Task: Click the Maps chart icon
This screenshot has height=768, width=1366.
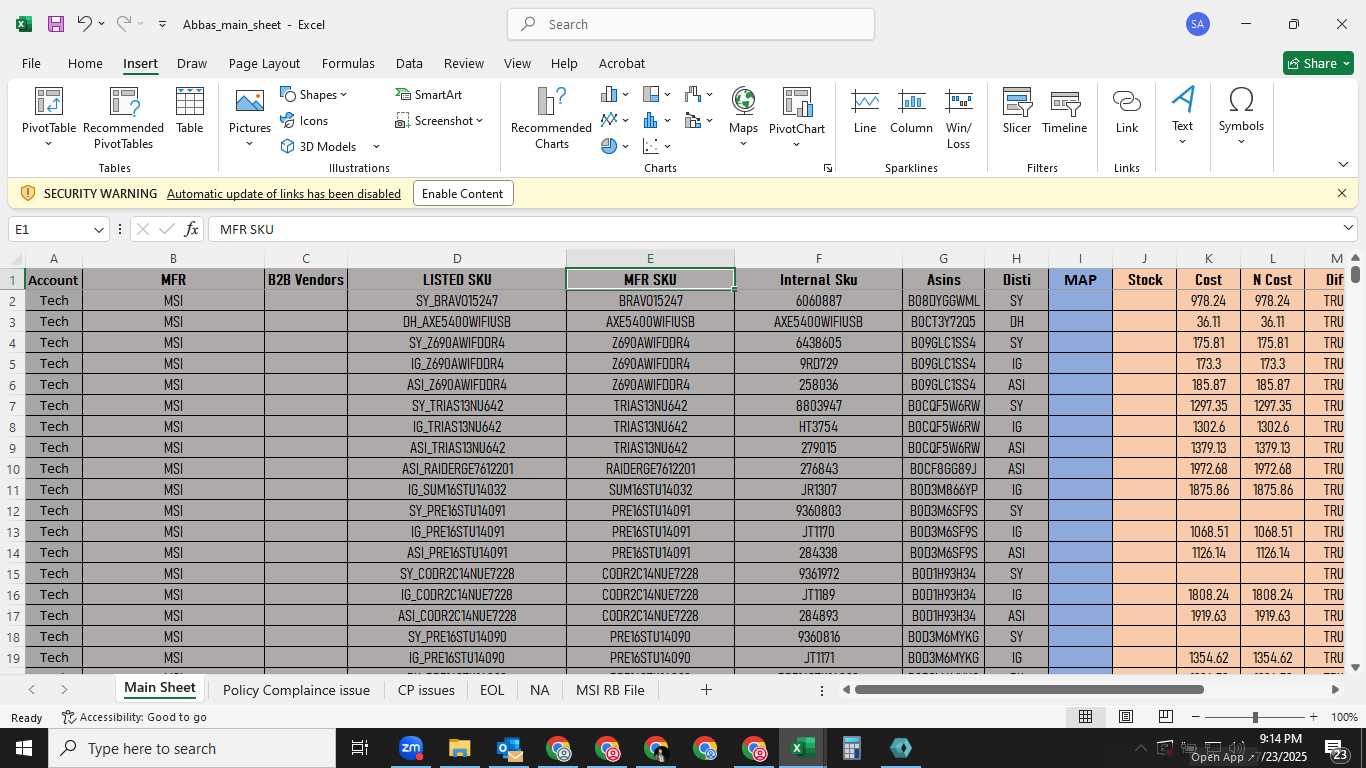Action: coord(743,118)
